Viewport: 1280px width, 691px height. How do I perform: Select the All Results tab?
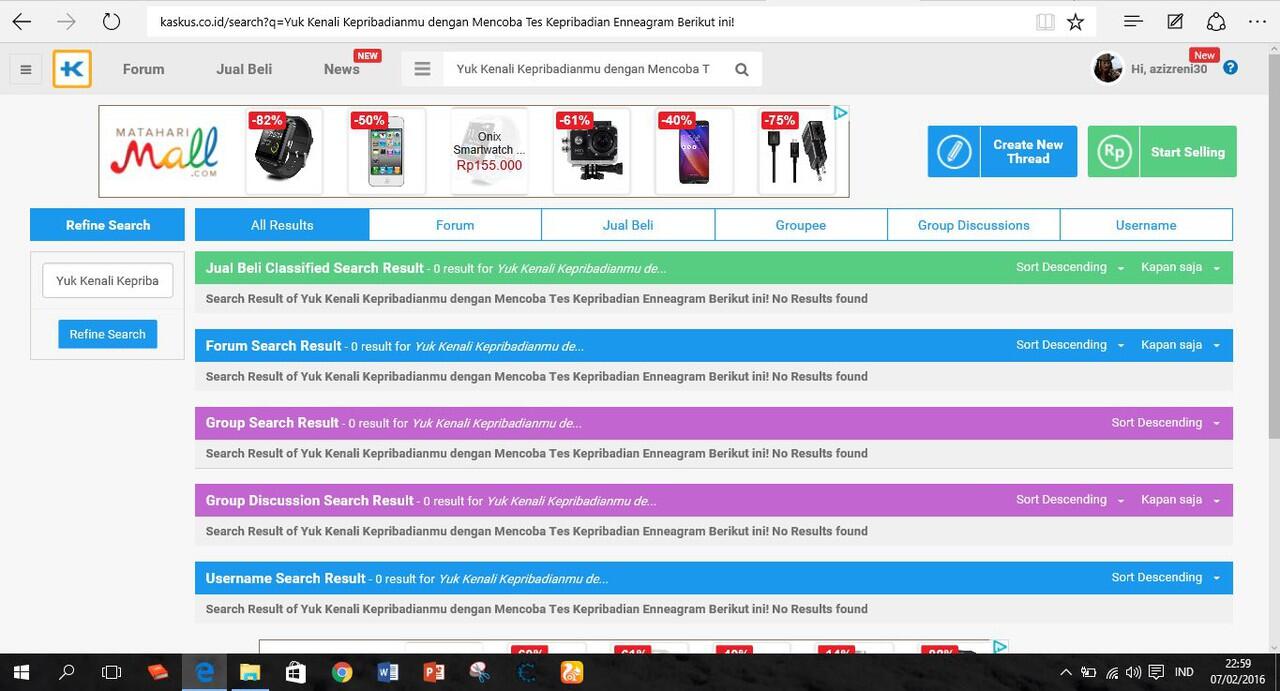tap(282, 225)
